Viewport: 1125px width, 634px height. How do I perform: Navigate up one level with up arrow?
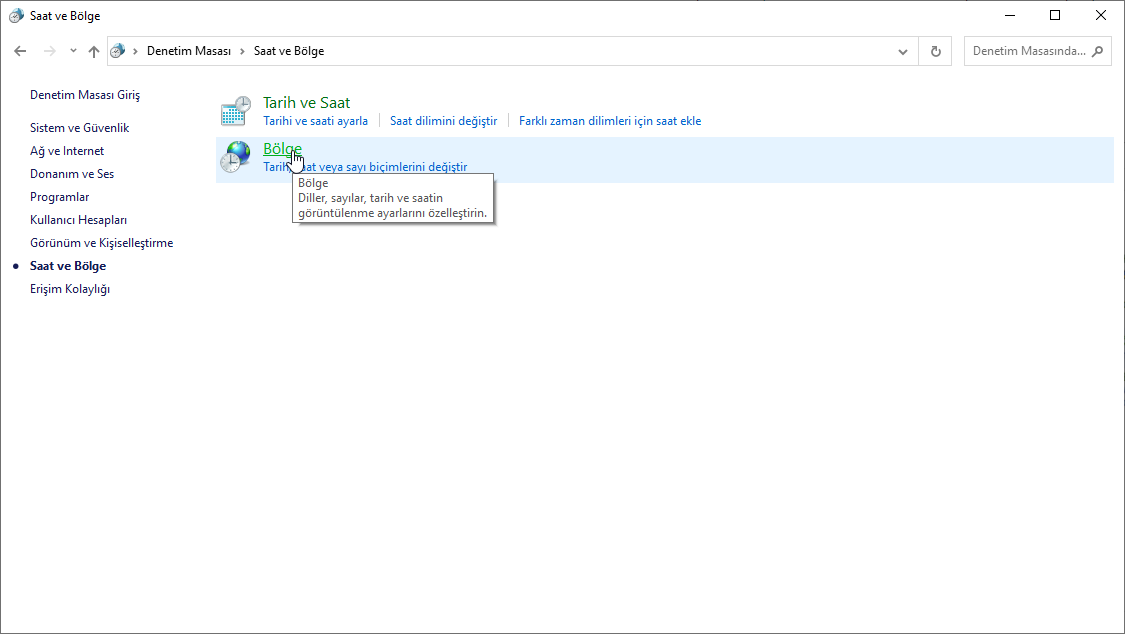point(94,51)
